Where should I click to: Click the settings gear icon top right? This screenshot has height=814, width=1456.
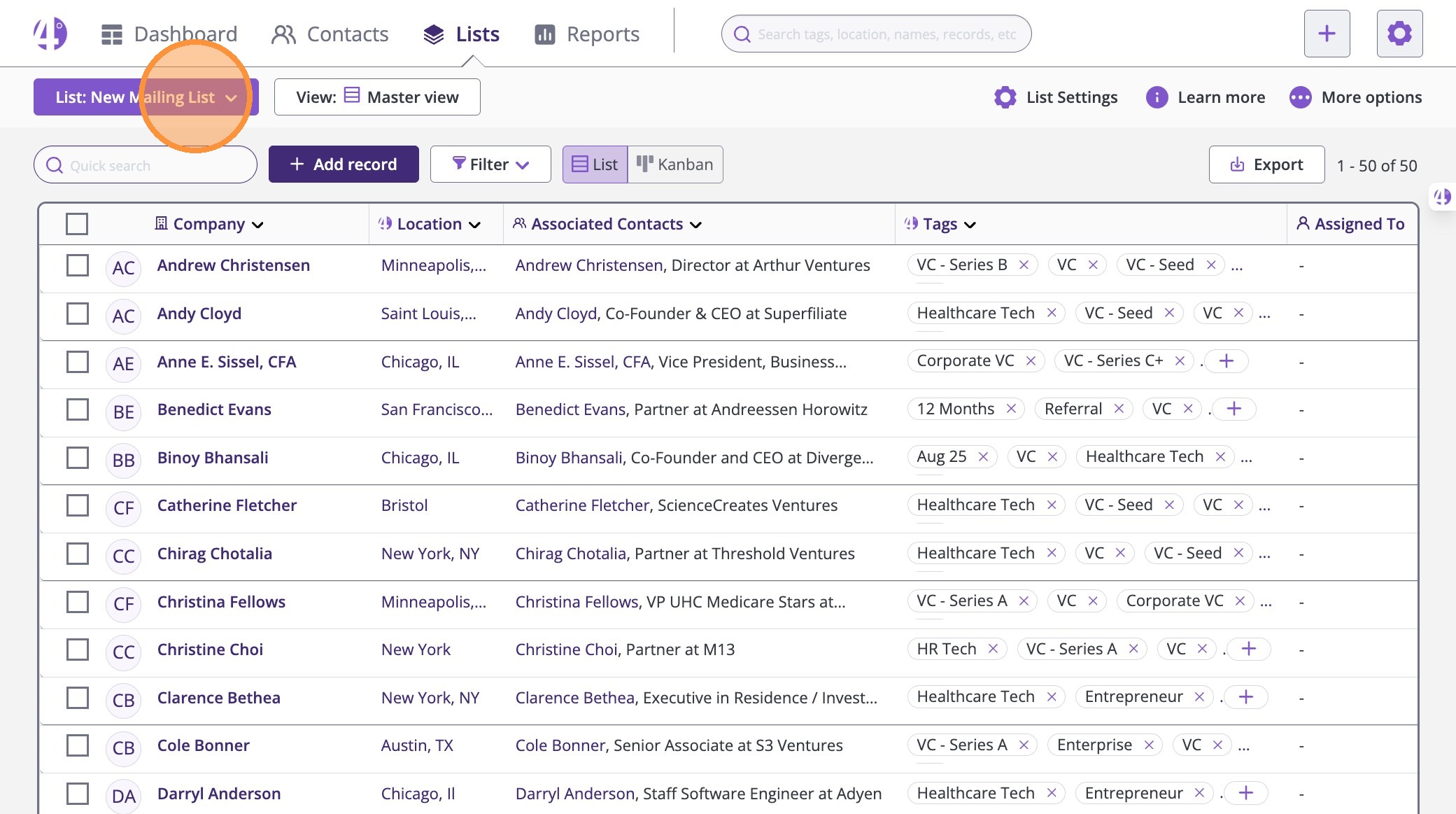pyautogui.click(x=1399, y=34)
